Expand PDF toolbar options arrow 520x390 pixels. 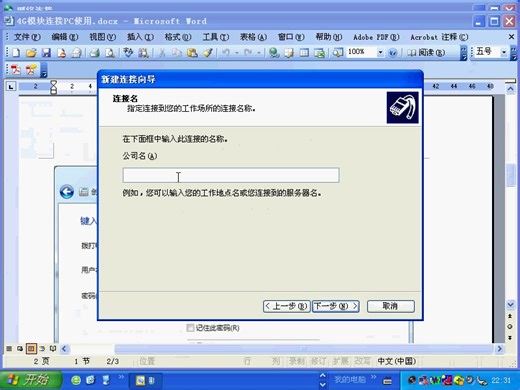coord(44,70)
